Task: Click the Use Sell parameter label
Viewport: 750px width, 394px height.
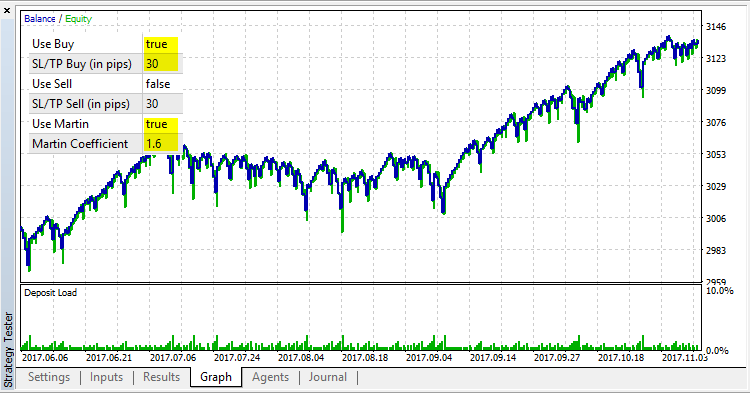Action: click(x=52, y=84)
